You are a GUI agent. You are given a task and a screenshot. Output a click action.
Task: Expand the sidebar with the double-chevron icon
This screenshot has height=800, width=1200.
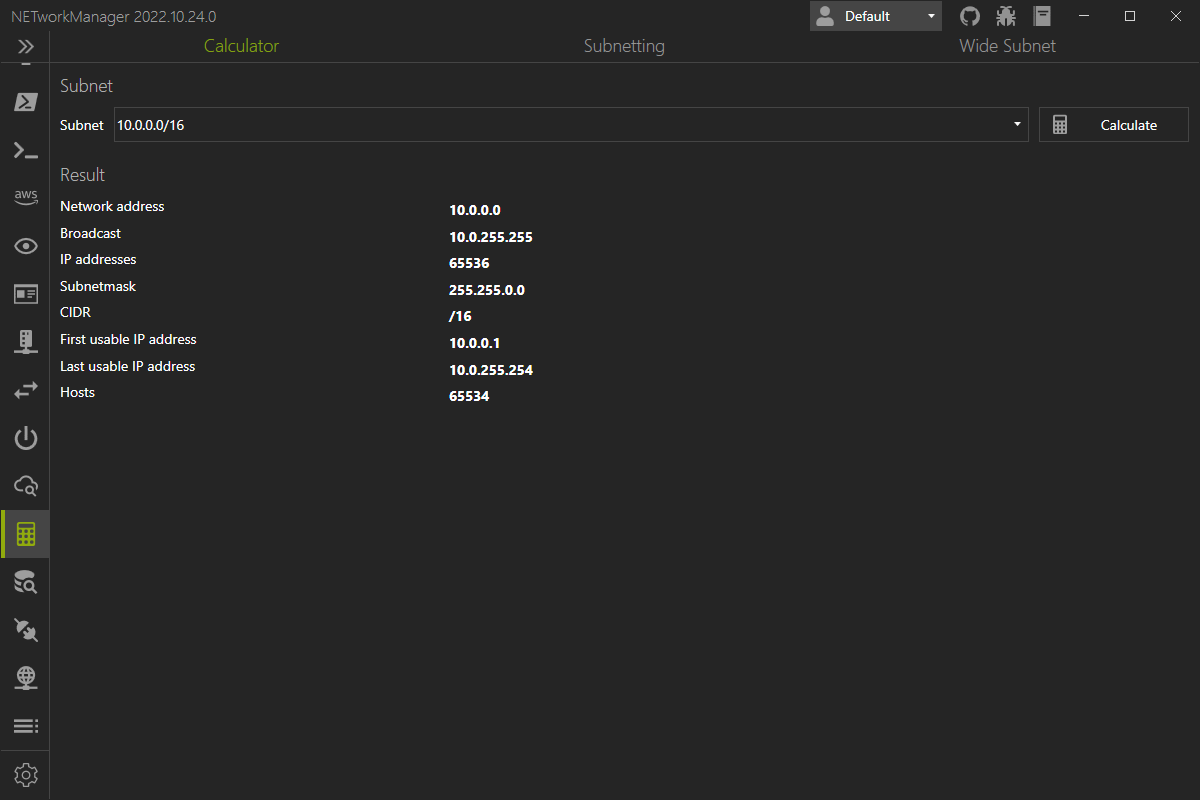click(26, 46)
